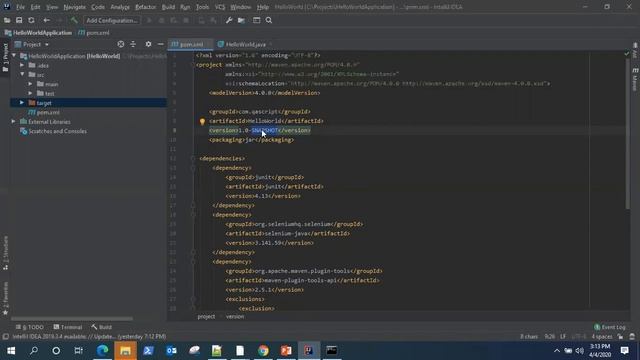Image resolution: width=640 pixels, height=360 pixels.
Task: Click the project breadcrumb below editor
Action: point(206,316)
